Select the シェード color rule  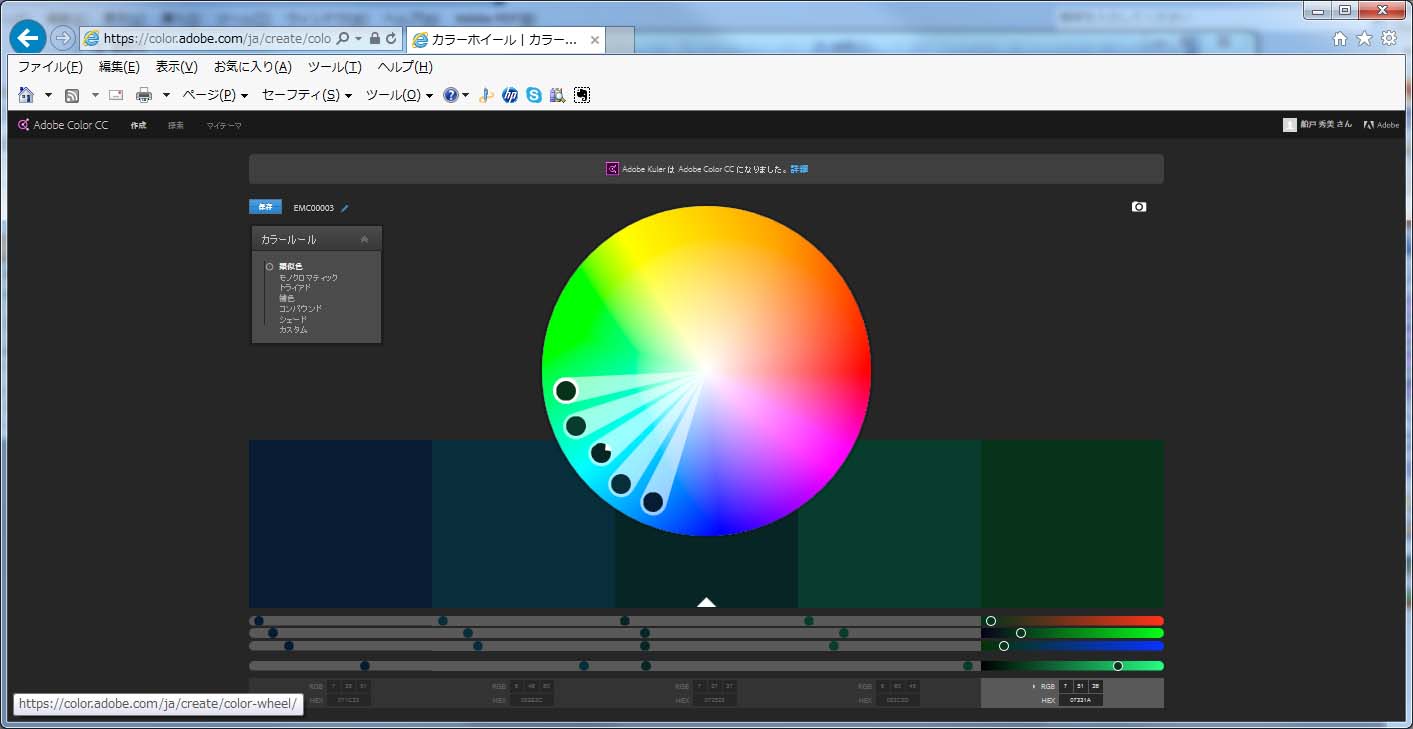coord(293,319)
